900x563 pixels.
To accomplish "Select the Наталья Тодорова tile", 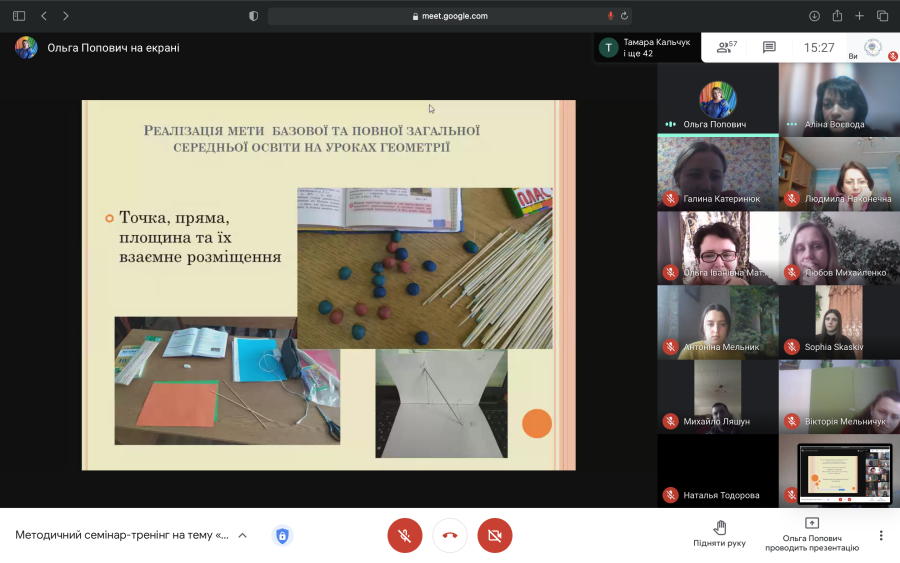I will click(x=717, y=471).
